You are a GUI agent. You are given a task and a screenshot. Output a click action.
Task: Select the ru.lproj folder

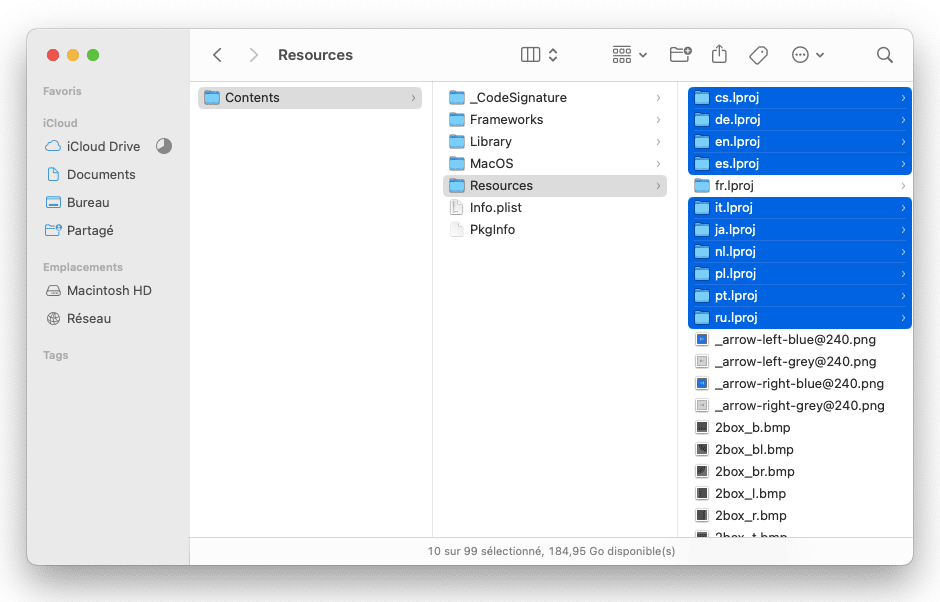(800, 318)
